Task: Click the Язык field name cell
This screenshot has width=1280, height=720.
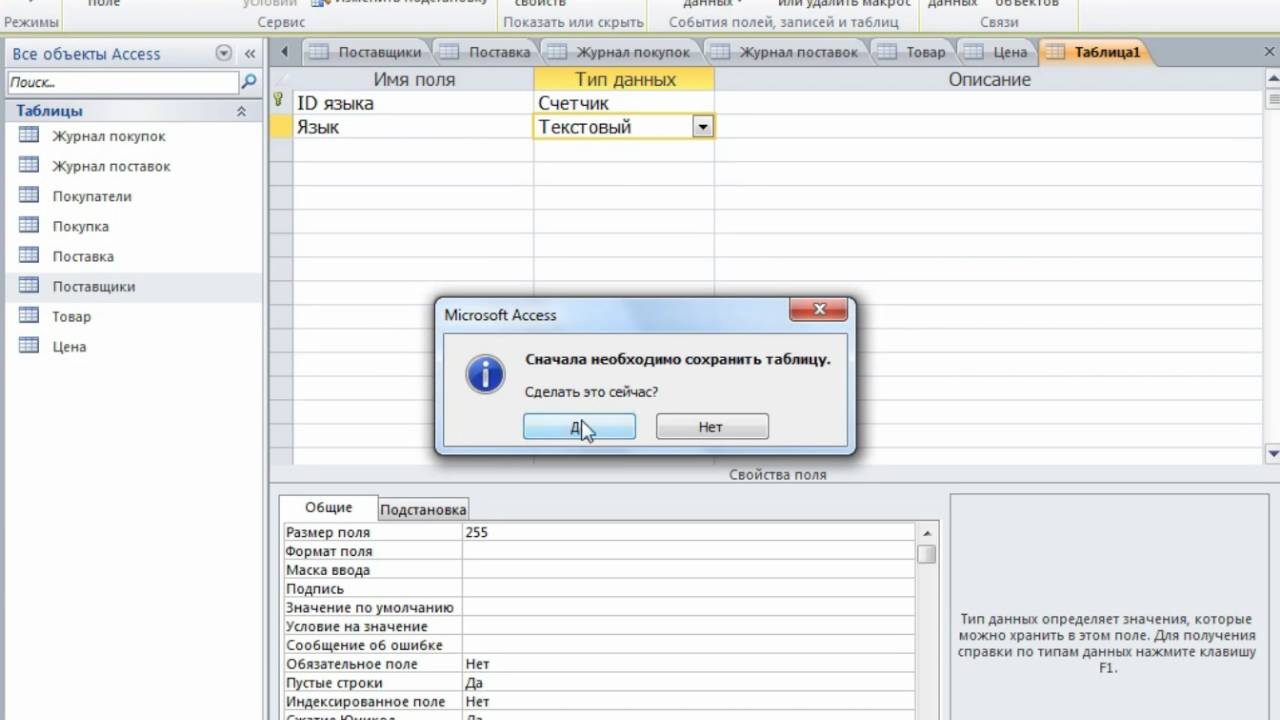Action: (x=413, y=127)
